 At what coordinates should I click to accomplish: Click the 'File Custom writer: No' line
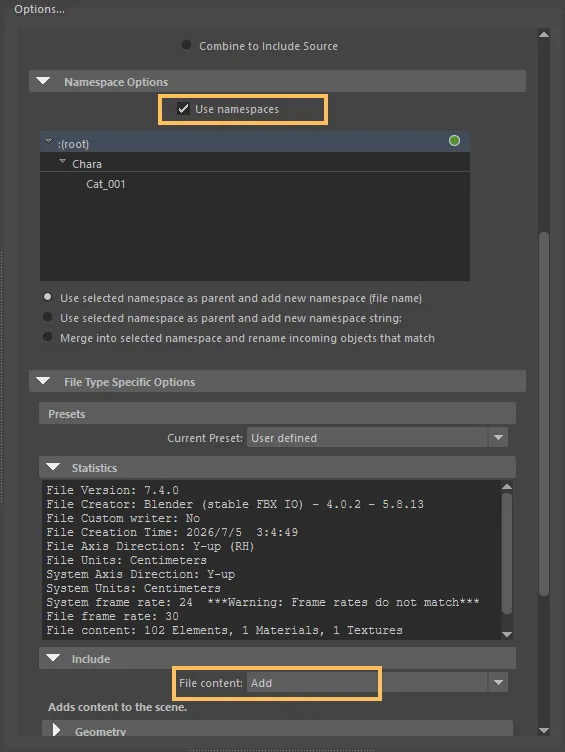[x=123, y=518]
